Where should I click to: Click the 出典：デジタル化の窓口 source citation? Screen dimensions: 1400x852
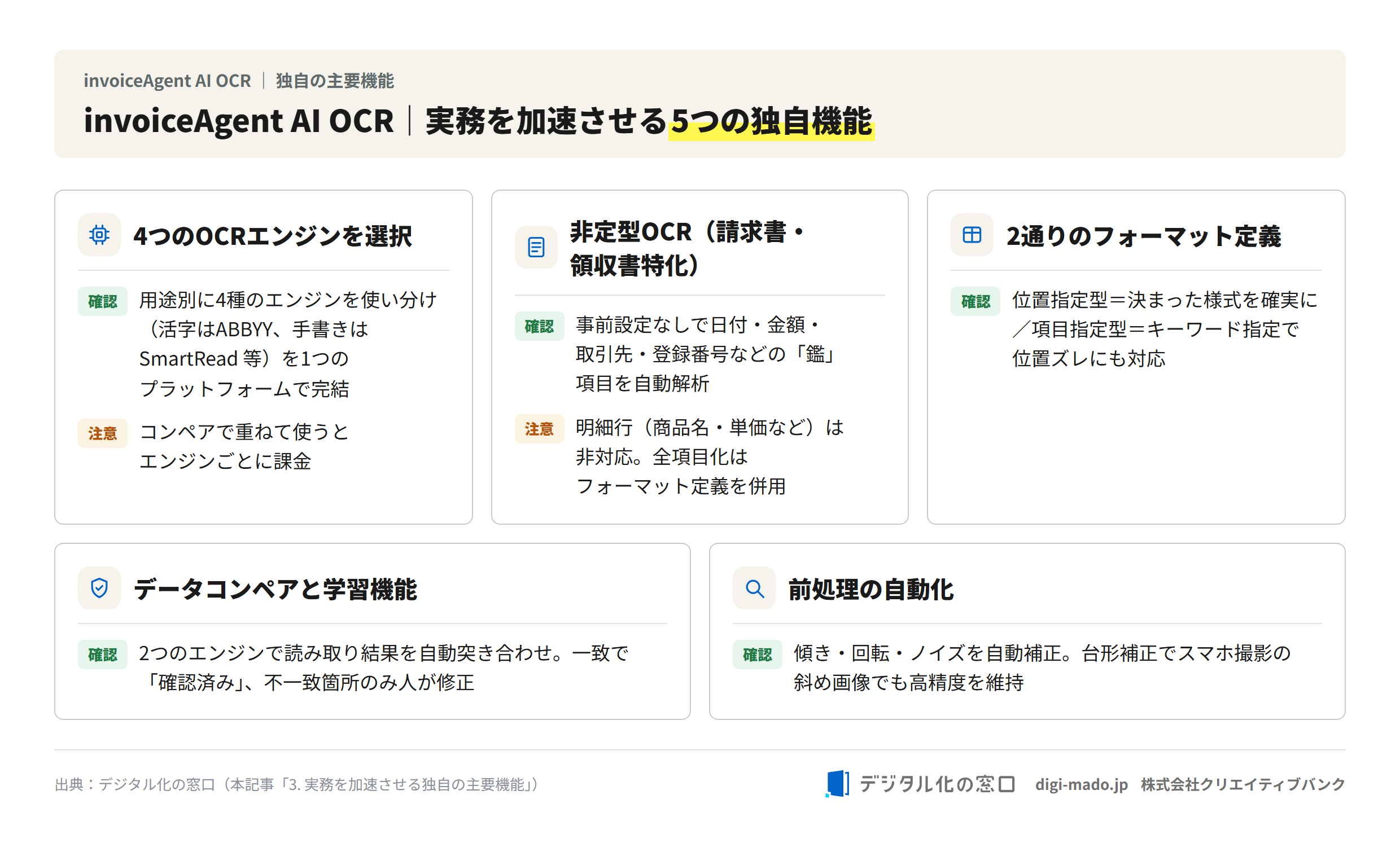pyautogui.click(x=296, y=784)
